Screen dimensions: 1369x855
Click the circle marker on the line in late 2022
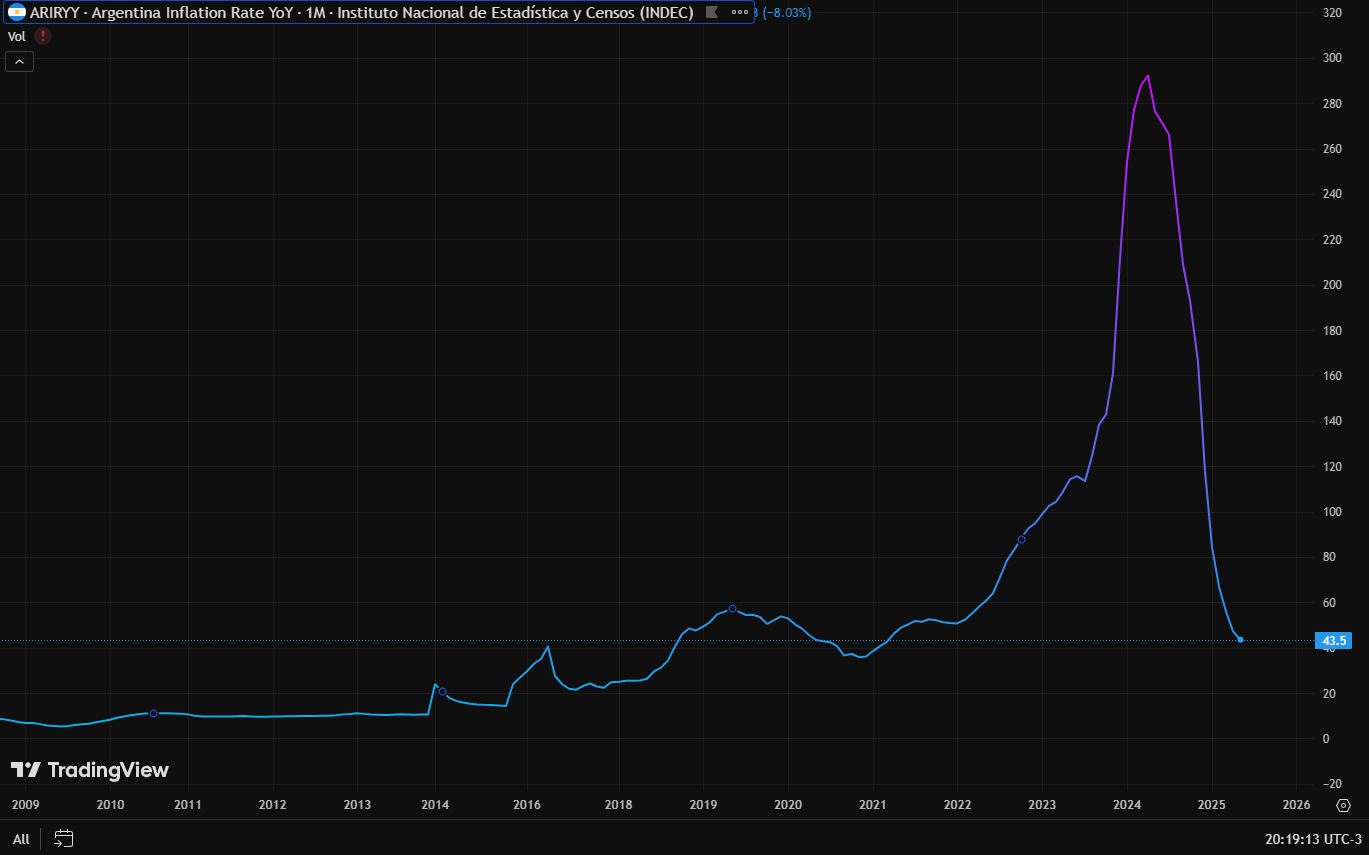coord(1021,539)
